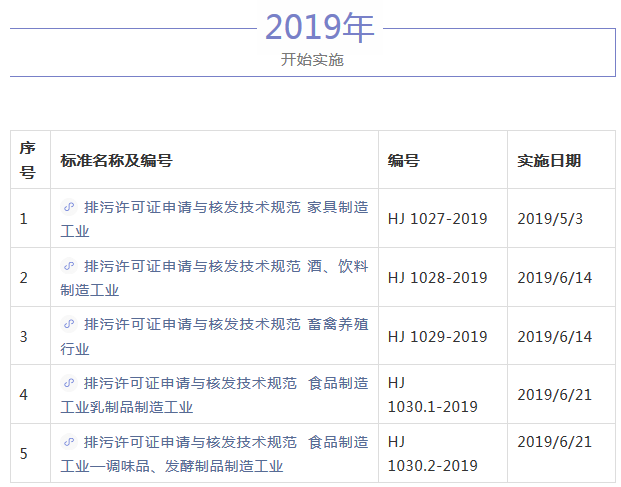Select the HJ 1028-2019 code cell
This screenshot has height=487, width=621.
pyautogui.click(x=437, y=277)
